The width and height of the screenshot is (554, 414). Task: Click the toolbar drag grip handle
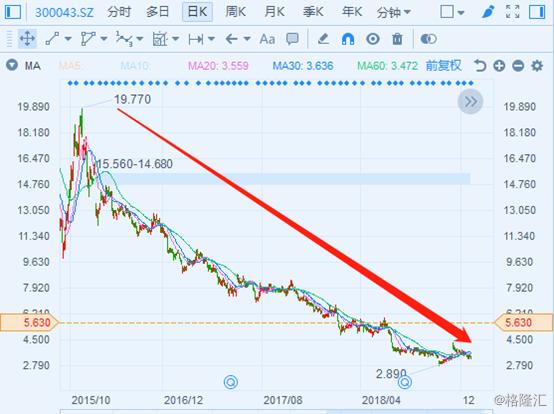[9, 39]
